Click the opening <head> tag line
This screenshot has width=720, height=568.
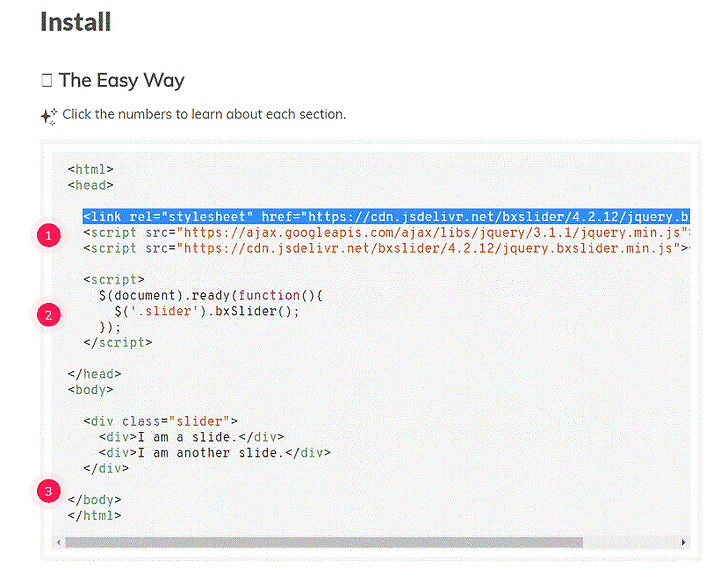pyautogui.click(x=90, y=185)
